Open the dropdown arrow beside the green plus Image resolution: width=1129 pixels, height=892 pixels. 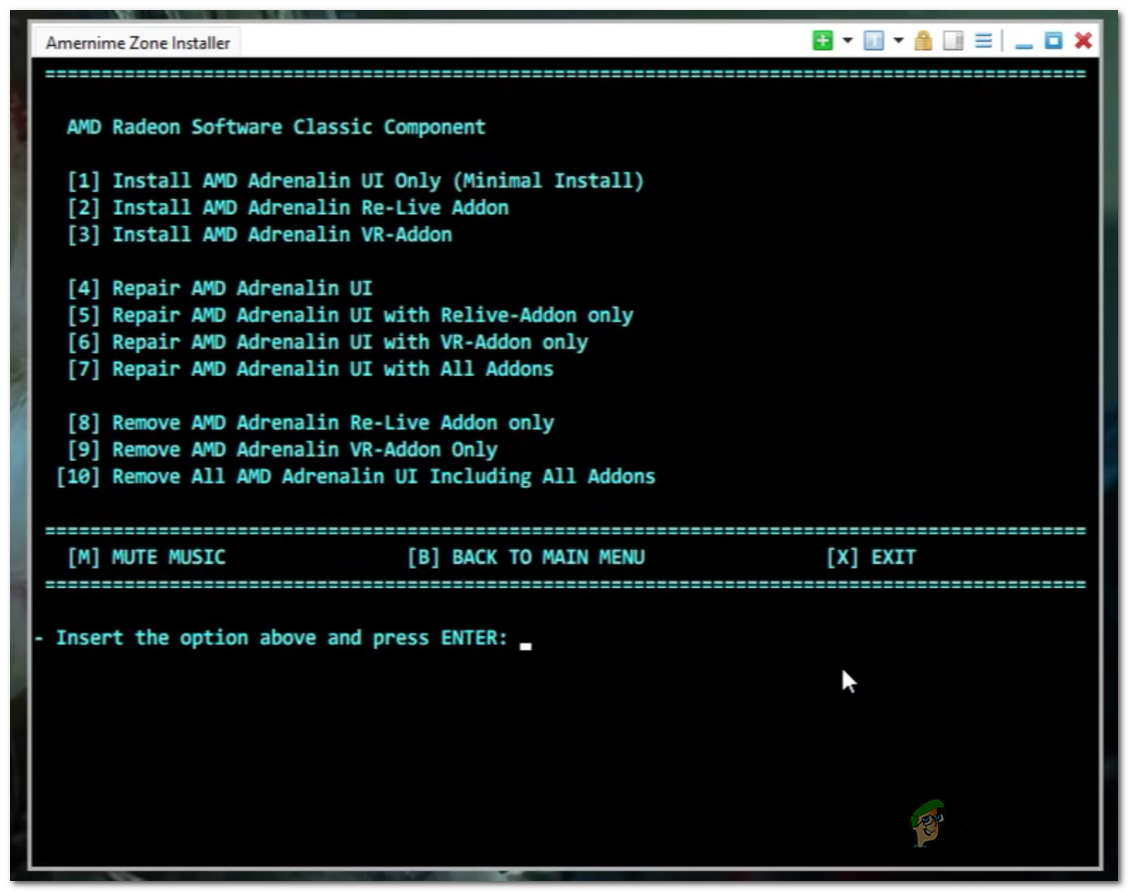pyautogui.click(x=847, y=40)
